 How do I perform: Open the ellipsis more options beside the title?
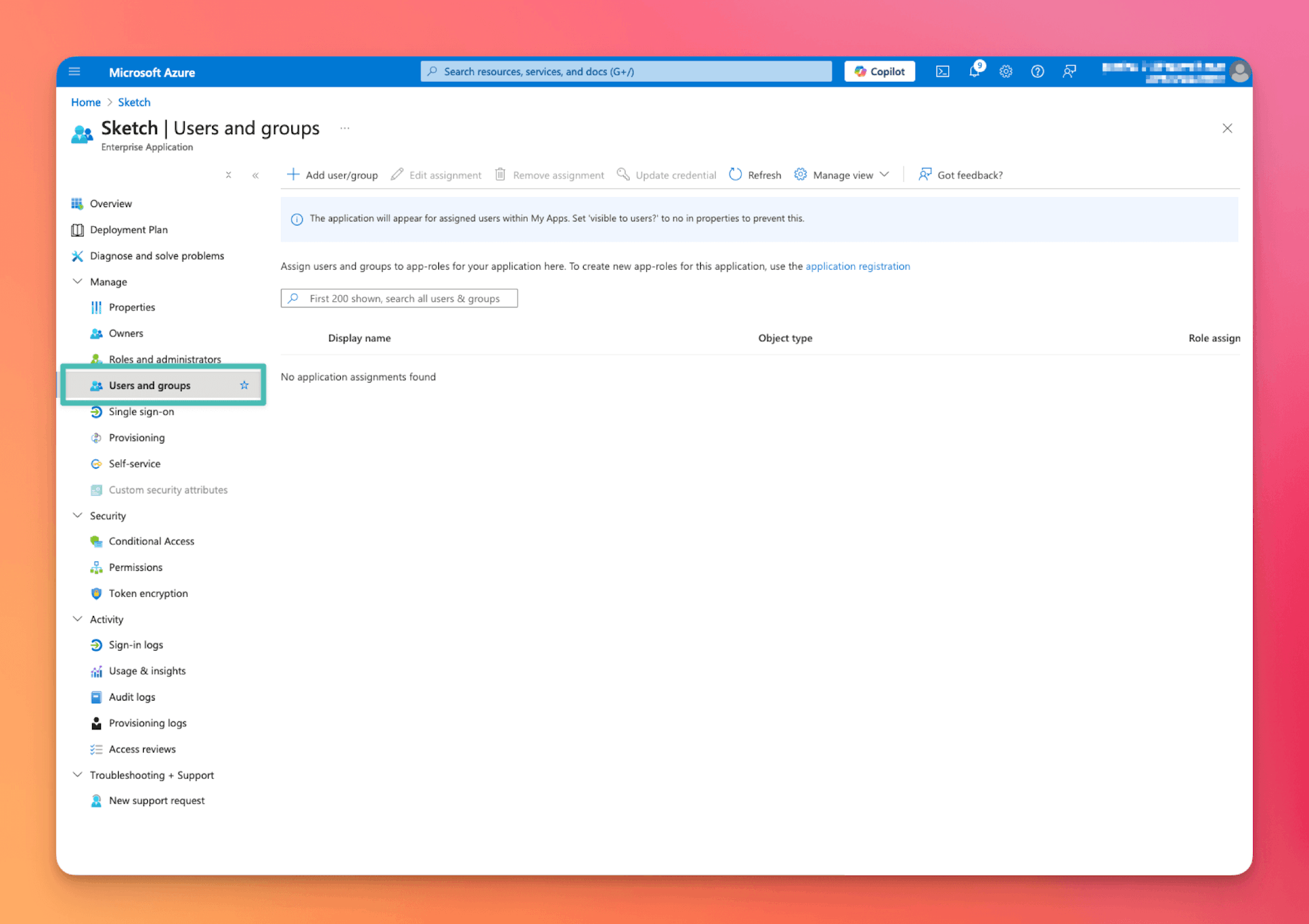(x=344, y=128)
